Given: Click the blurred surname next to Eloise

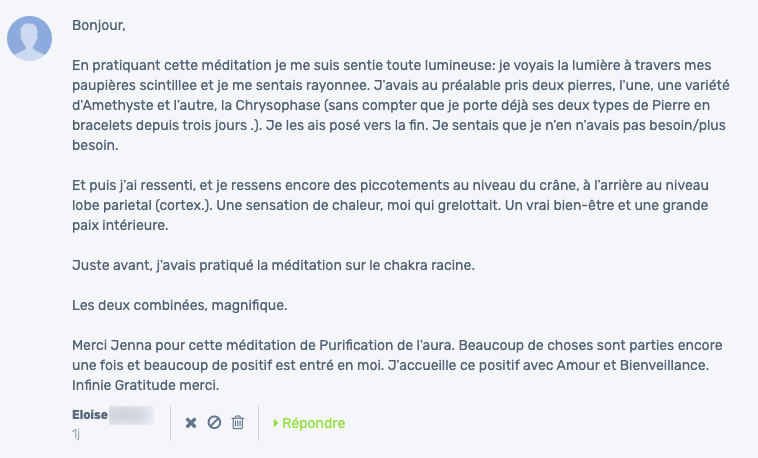Looking at the screenshot, I should [131, 415].
